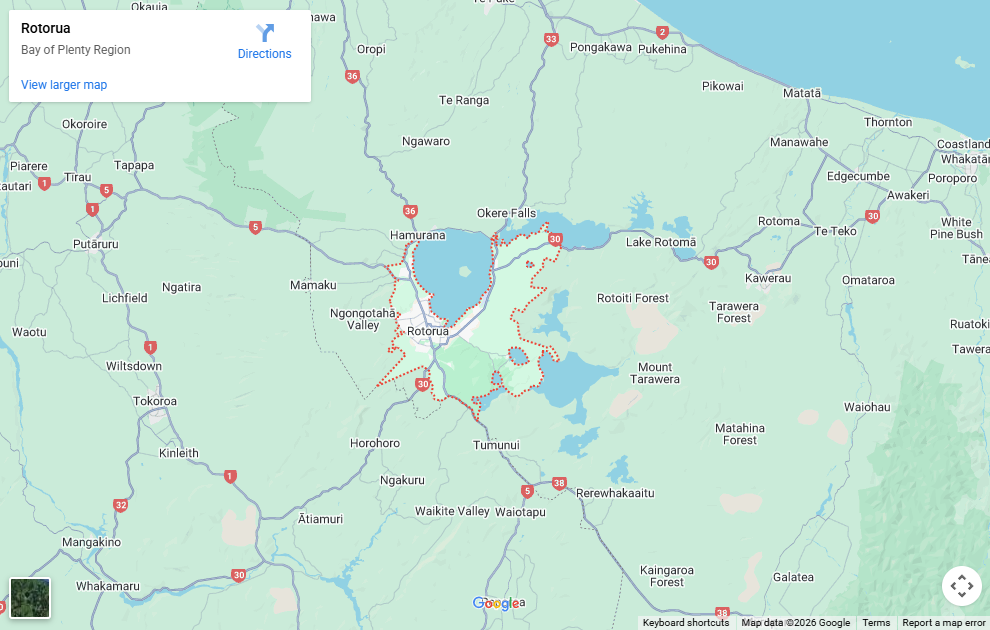Viewport: 990px width, 630px height.
Task: Click the Google logo on the map
Action: (496, 603)
